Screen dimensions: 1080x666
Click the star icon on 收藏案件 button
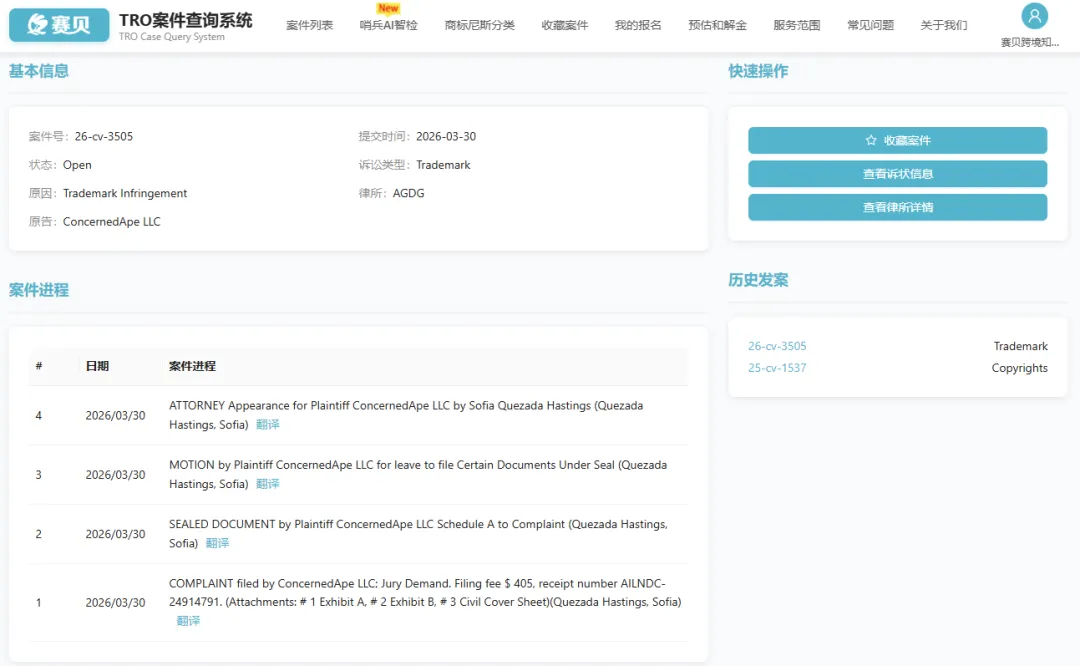point(871,141)
